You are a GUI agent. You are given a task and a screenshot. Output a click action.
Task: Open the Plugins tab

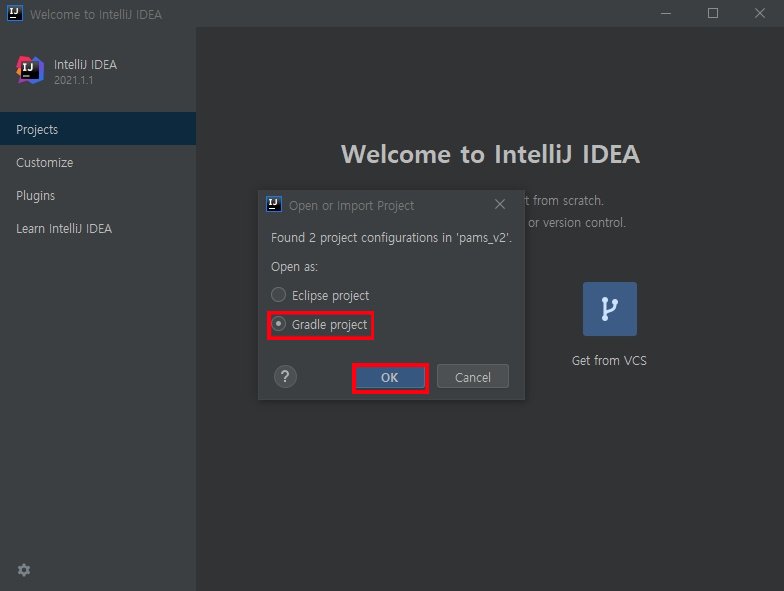point(98,196)
